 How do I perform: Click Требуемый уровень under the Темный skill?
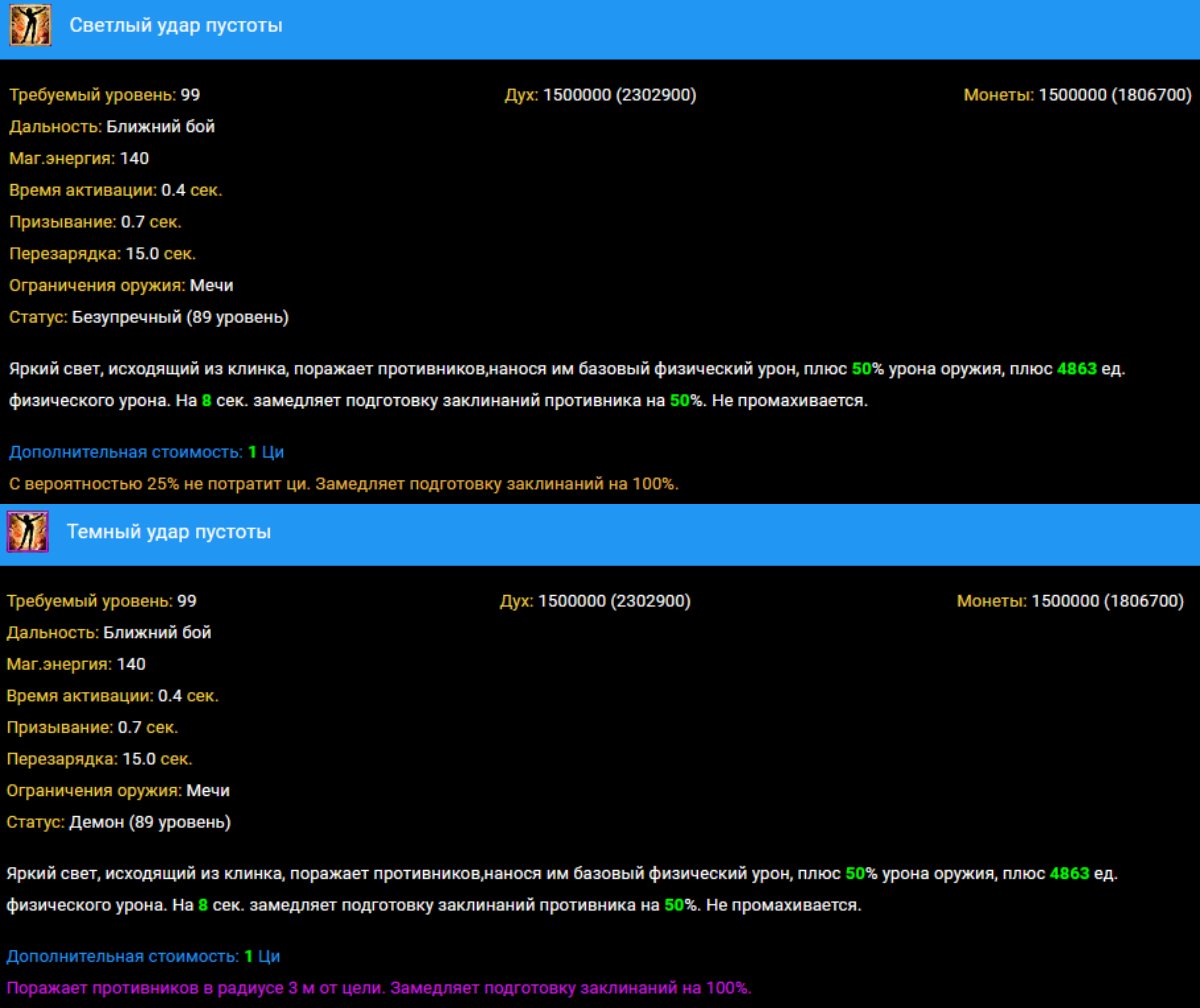pos(102,601)
